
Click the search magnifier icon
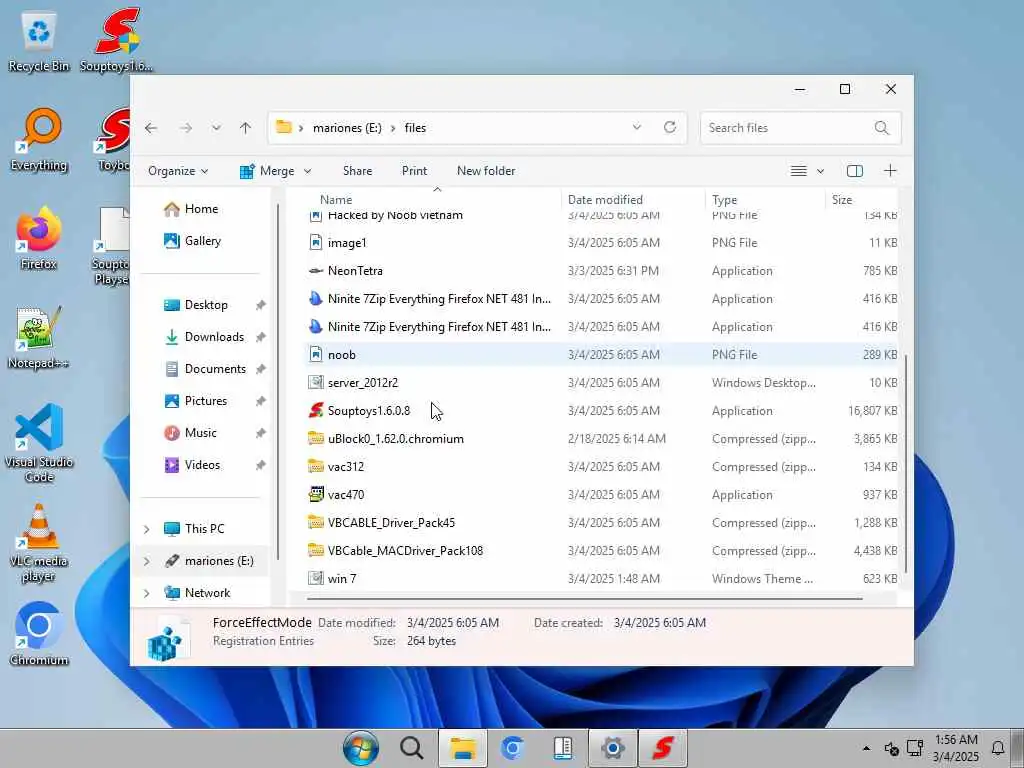coord(882,128)
